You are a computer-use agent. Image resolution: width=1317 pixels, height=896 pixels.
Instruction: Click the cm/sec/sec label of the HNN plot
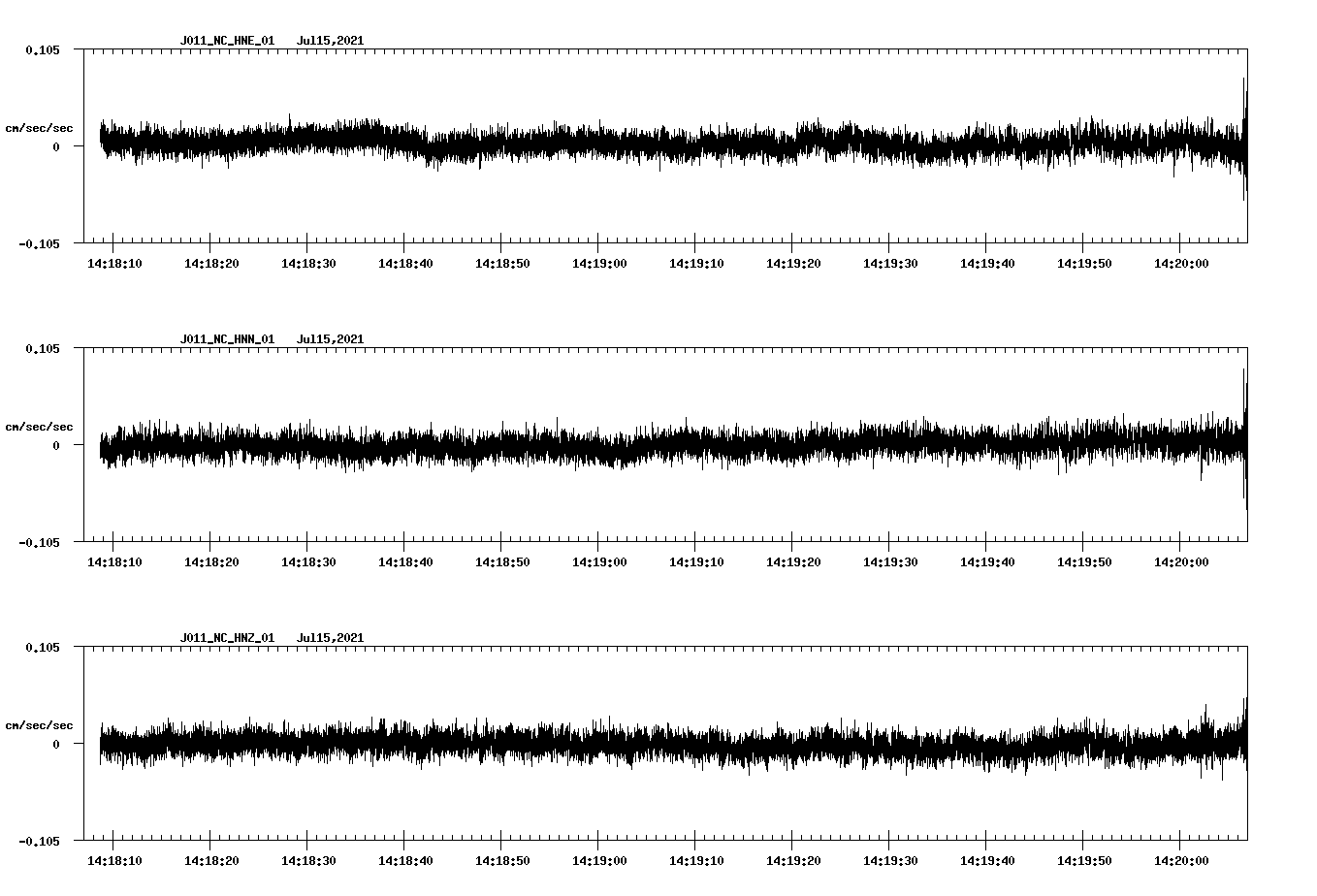40,426
